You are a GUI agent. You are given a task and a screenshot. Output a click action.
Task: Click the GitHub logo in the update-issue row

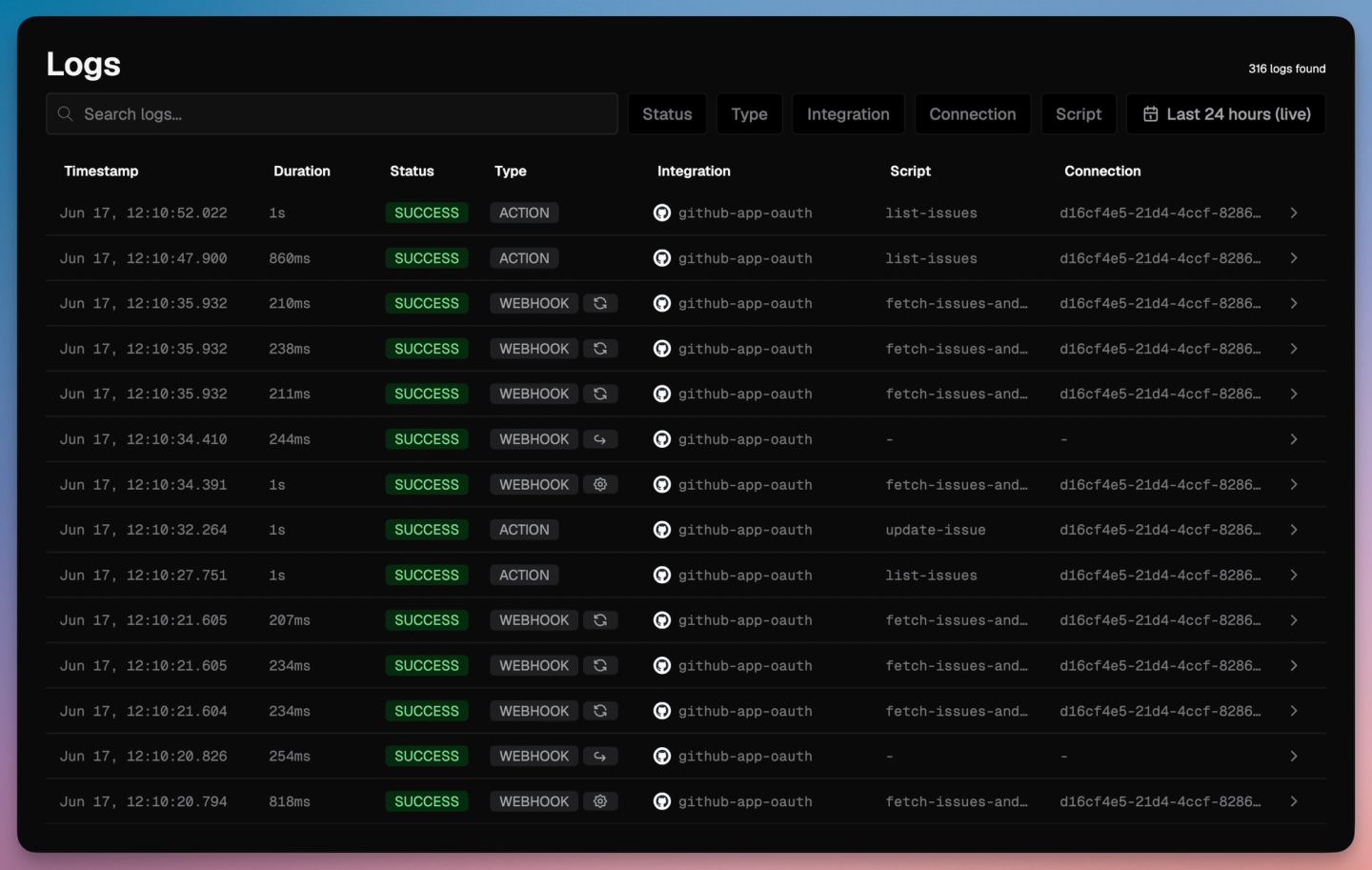pos(662,530)
